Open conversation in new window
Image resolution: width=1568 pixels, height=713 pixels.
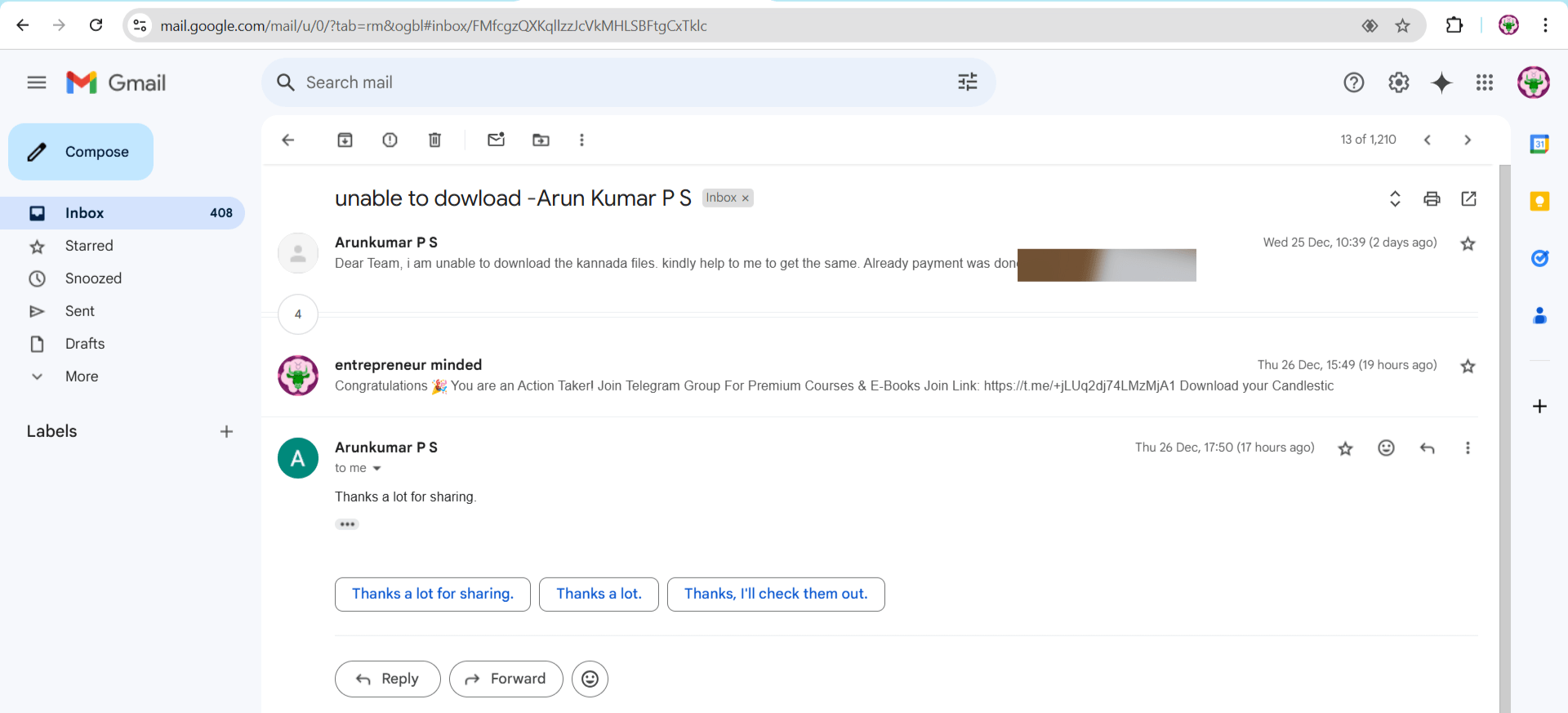coord(1468,198)
